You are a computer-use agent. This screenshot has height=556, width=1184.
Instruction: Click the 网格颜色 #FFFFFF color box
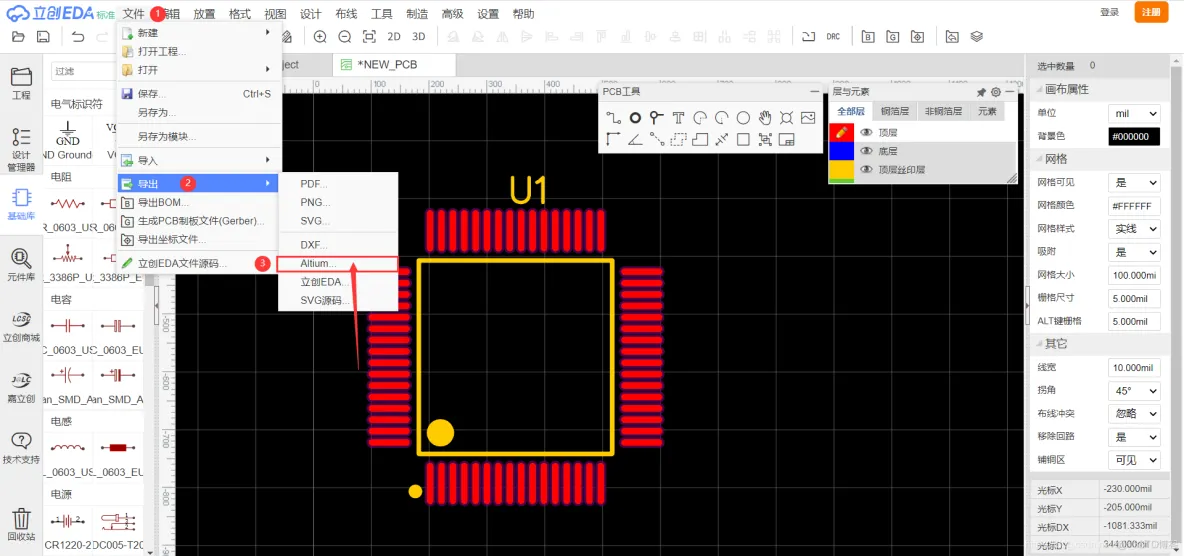[x=1134, y=205]
